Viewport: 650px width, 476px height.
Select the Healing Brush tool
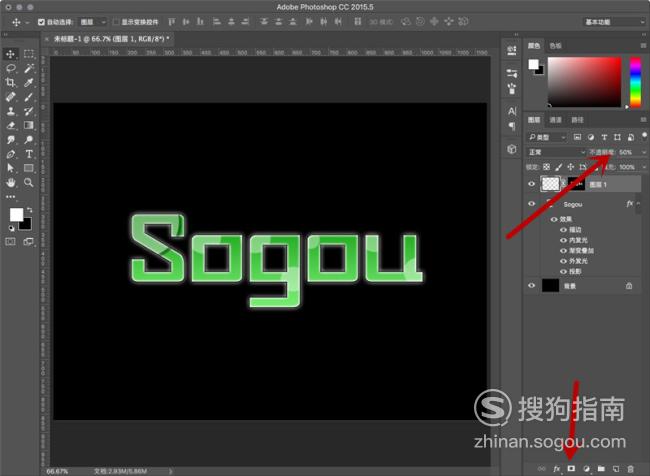pos(10,97)
